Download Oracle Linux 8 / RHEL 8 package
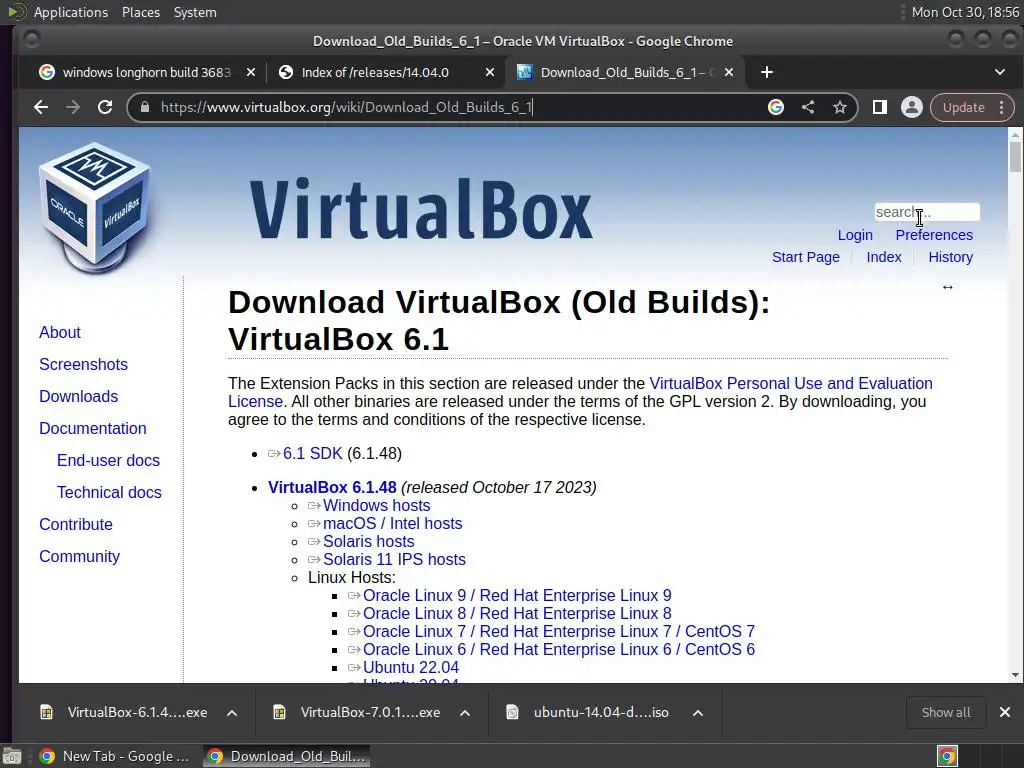The width and height of the screenshot is (1024, 768). [517, 614]
